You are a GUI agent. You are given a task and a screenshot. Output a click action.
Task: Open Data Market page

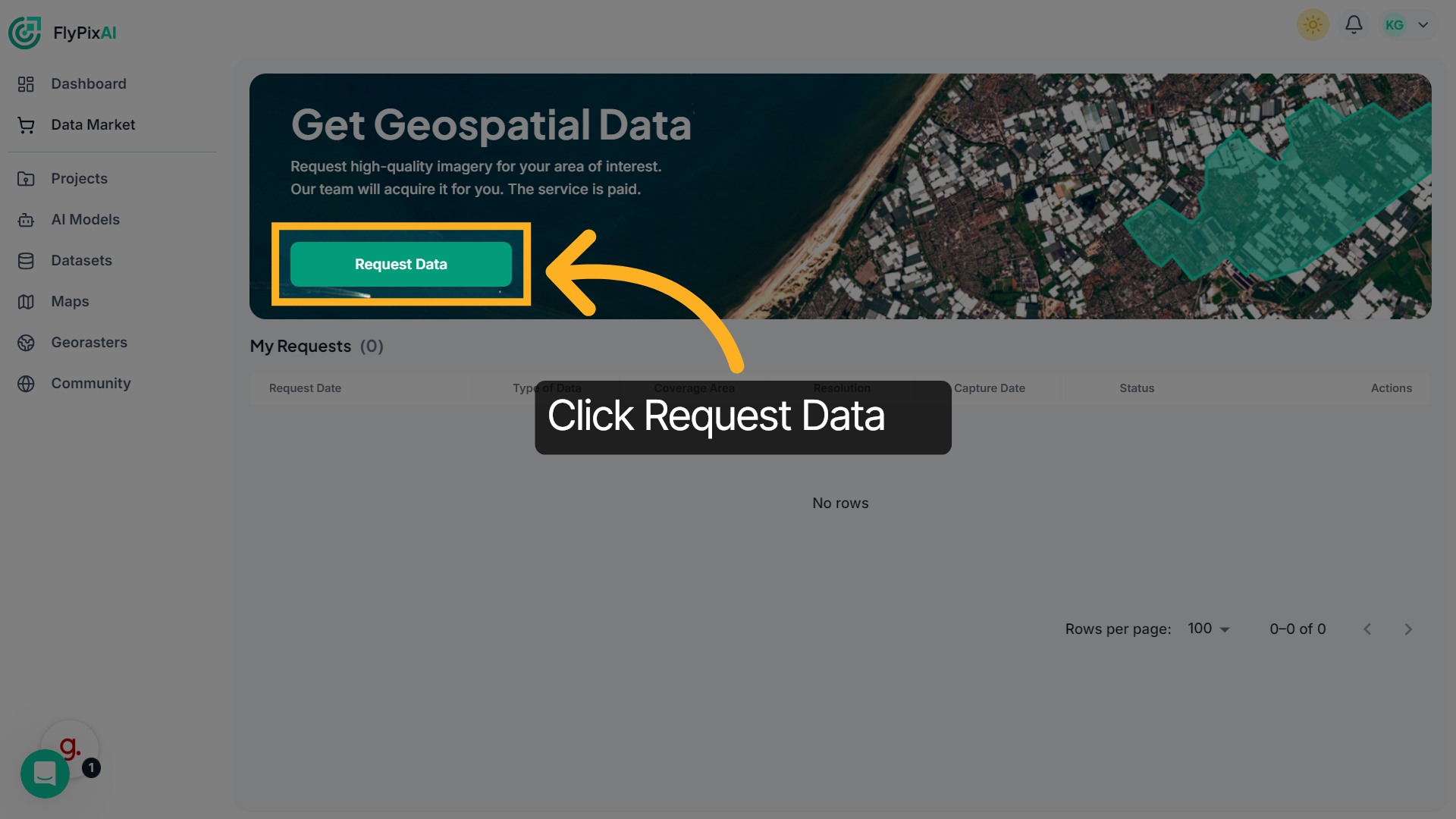(x=93, y=125)
